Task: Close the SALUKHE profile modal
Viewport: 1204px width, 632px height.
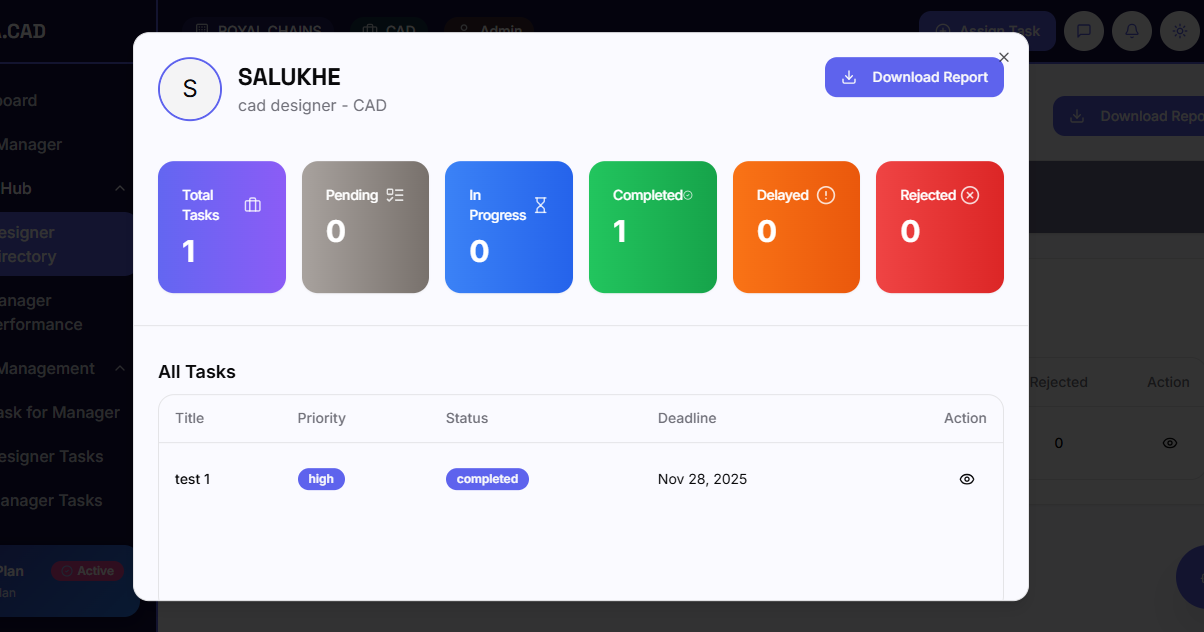Action: [1003, 57]
